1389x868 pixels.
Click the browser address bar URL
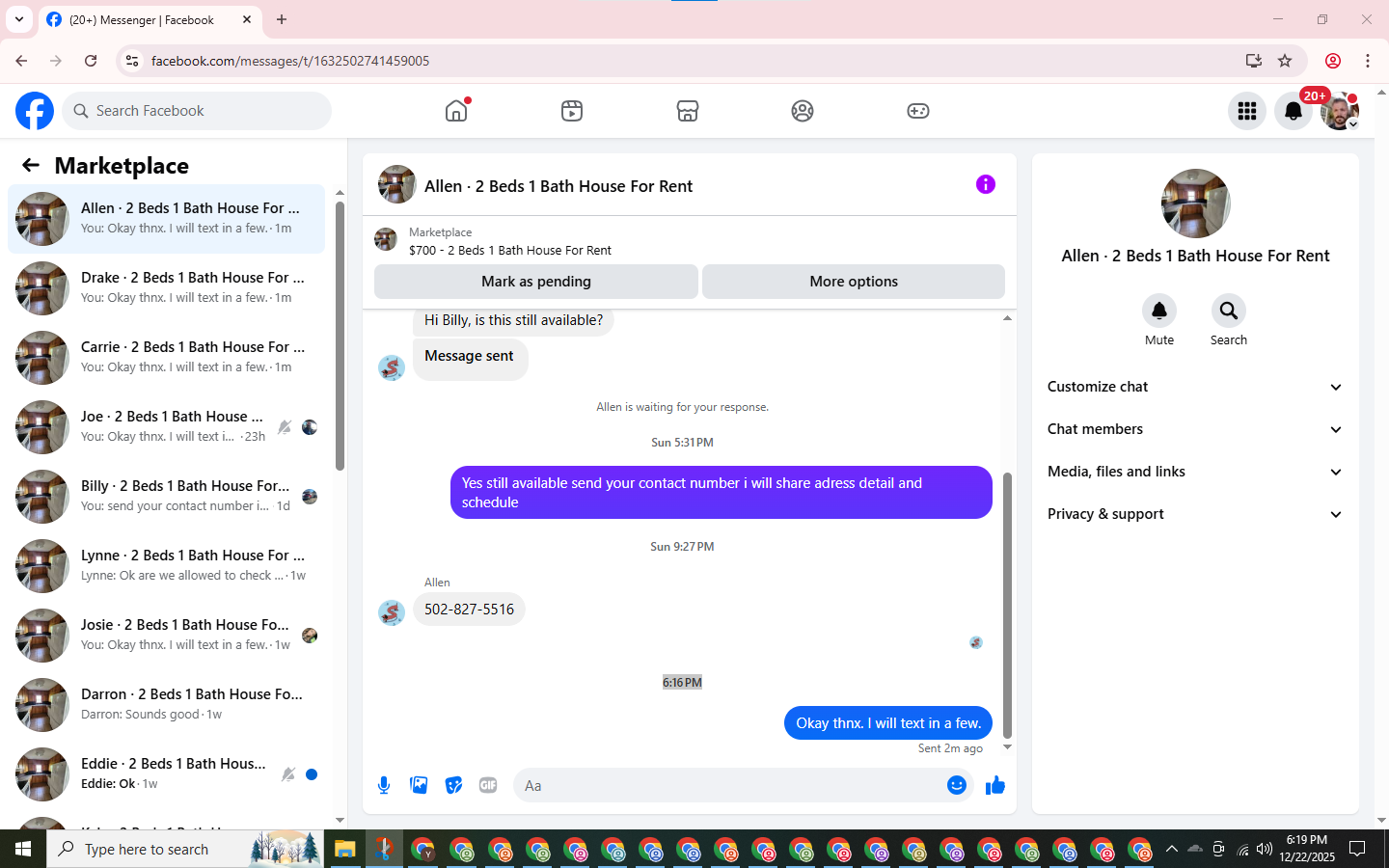(290, 61)
